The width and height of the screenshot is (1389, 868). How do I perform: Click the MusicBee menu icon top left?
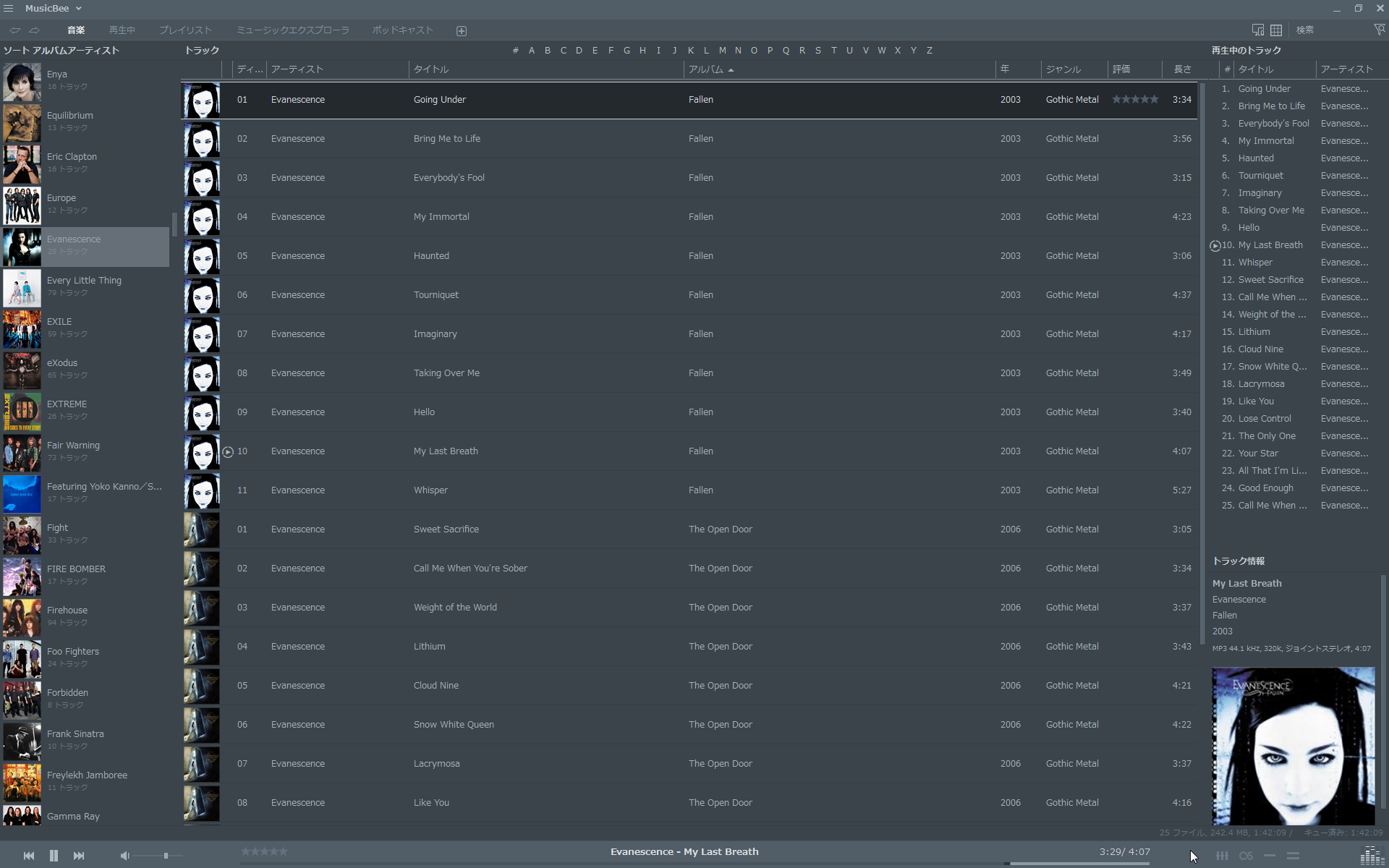point(8,8)
